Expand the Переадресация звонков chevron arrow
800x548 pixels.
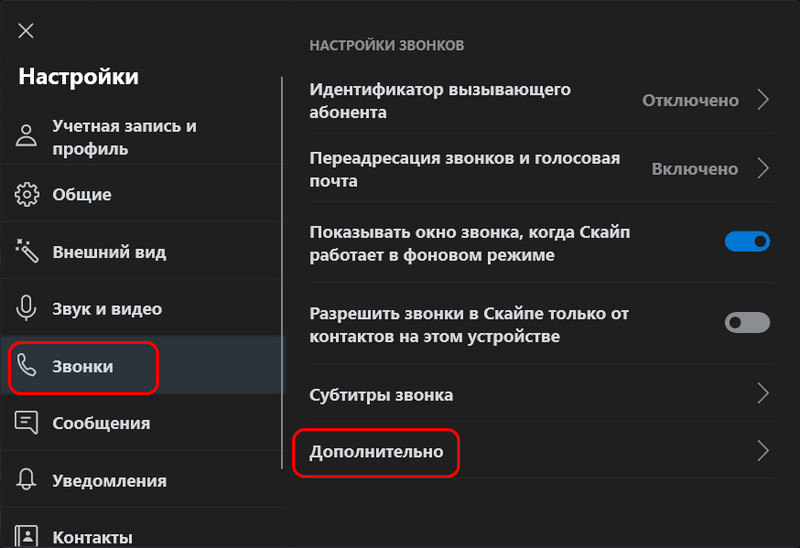pyautogui.click(x=763, y=168)
